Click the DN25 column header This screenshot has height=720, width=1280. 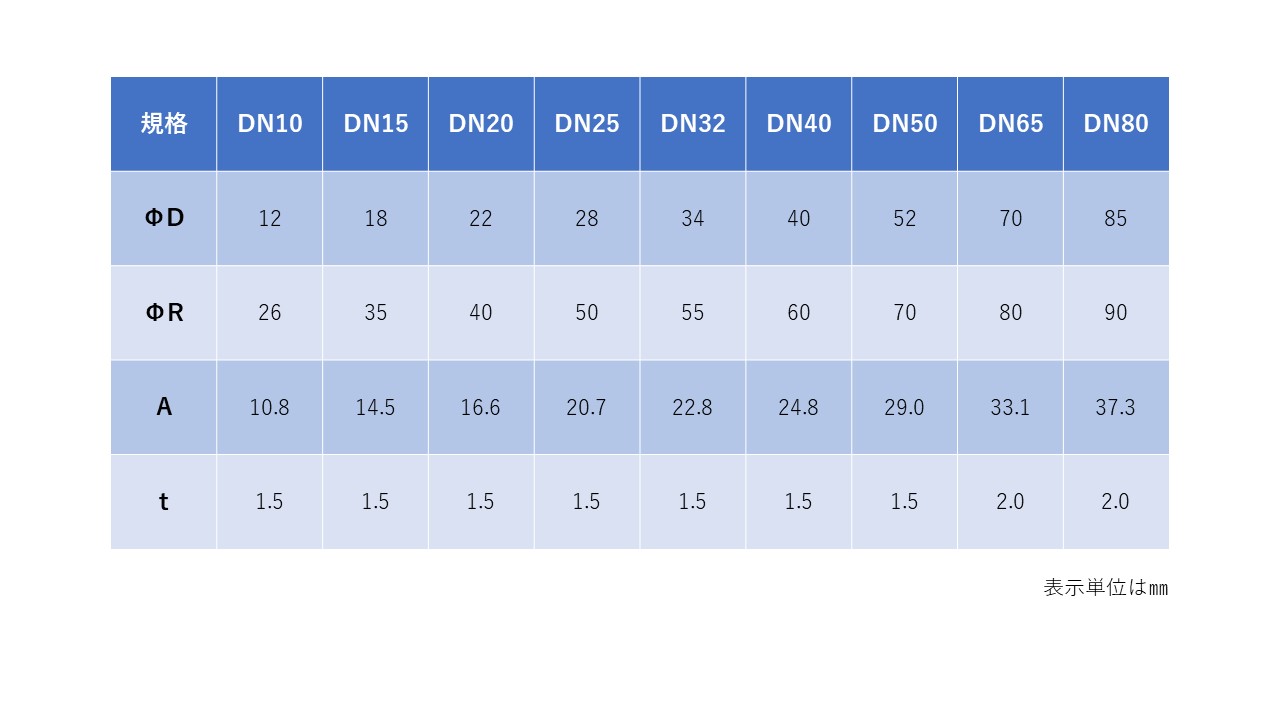coord(587,124)
